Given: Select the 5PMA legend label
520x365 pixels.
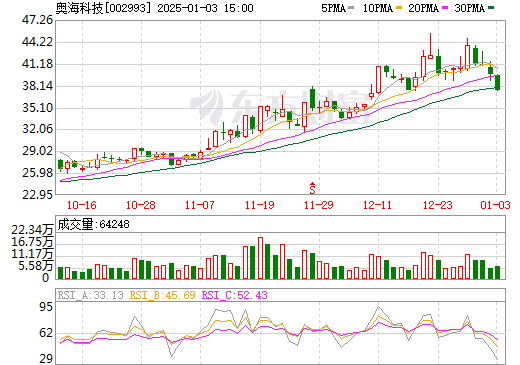Looking at the screenshot, I should [333, 8].
